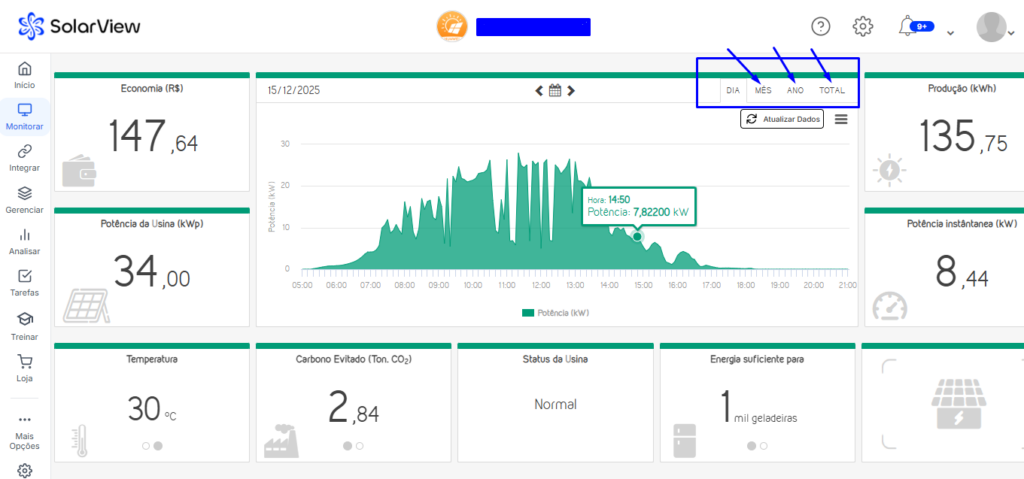Select first pagination dot under Carbono Evitado
The image size is (1024, 479).
[347, 446]
